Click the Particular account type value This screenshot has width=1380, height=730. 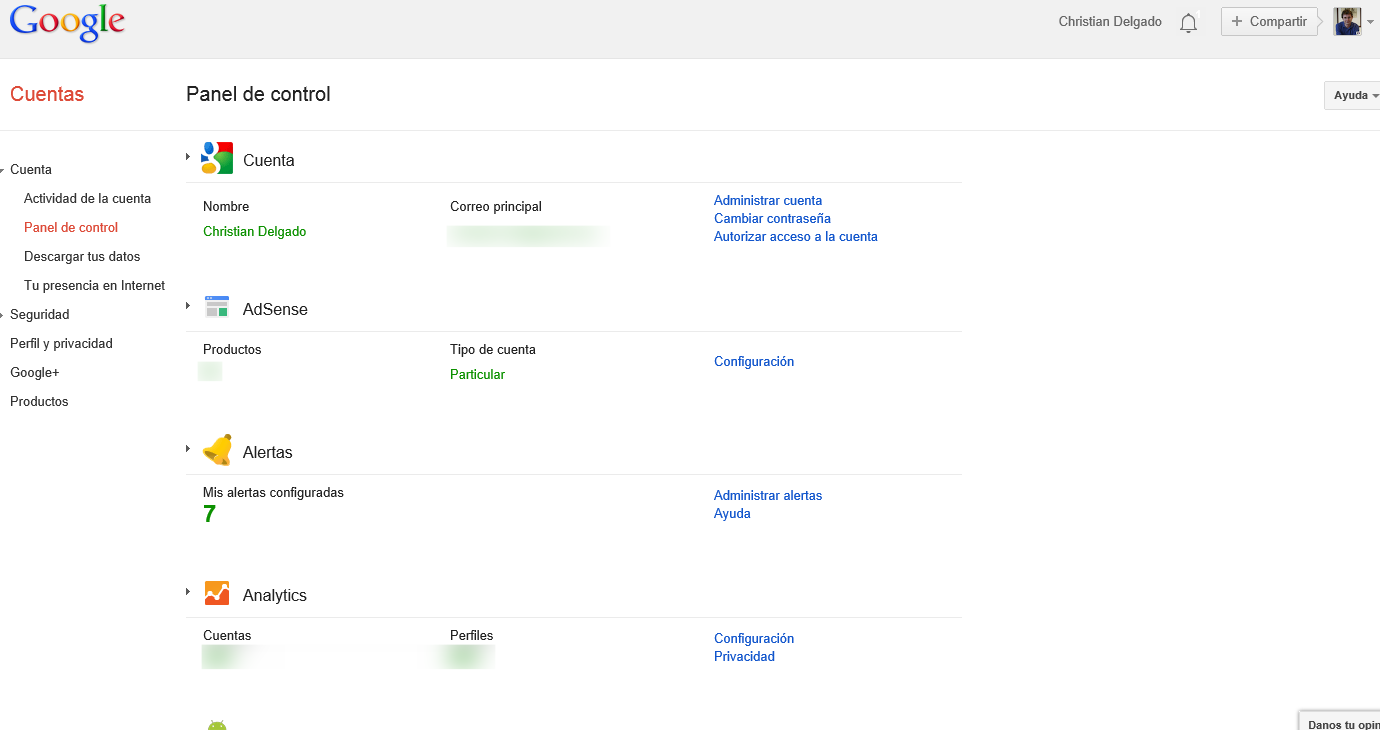pos(477,374)
